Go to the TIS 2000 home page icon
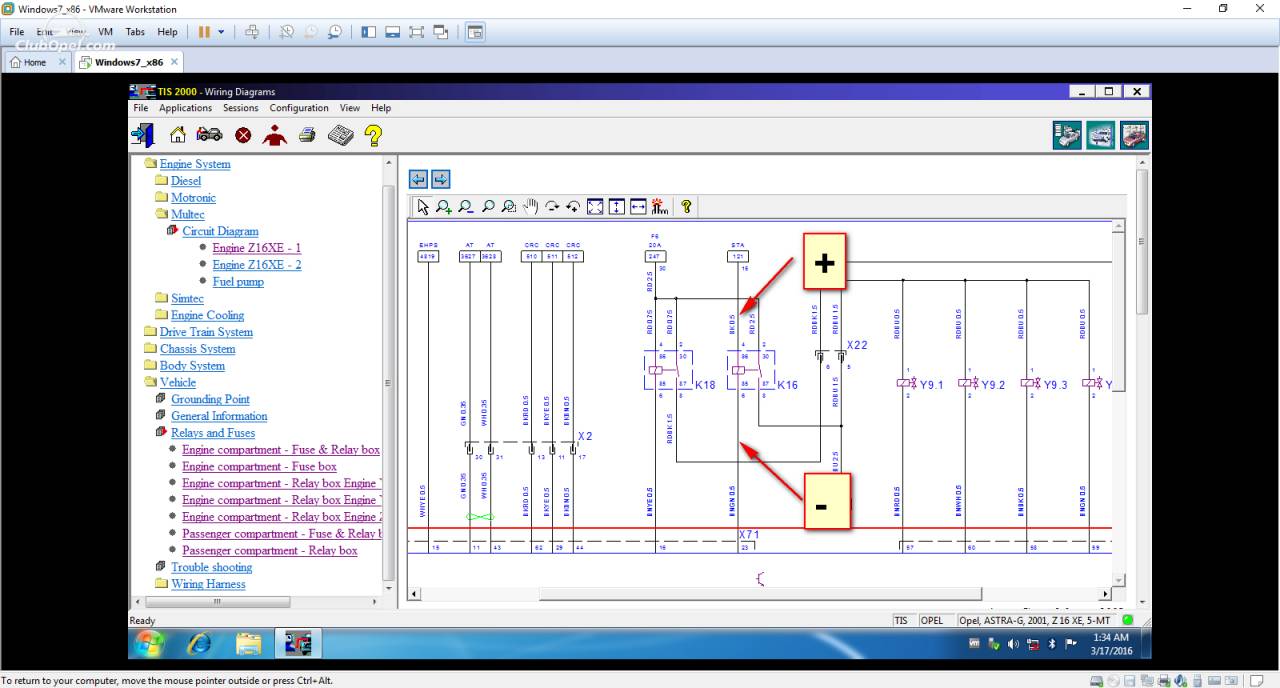The height and width of the screenshot is (688, 1280). click(177, 135)
